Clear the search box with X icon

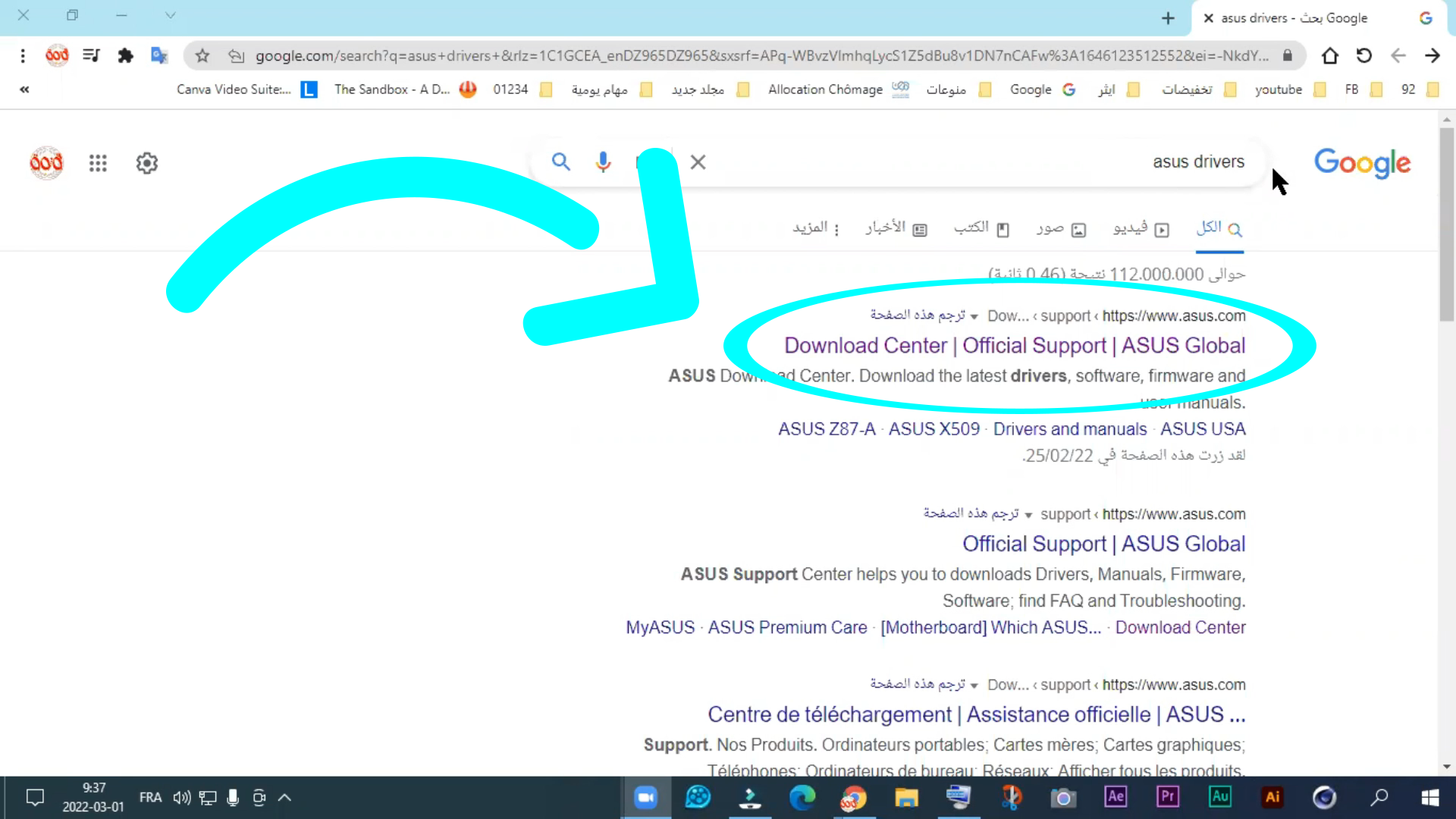coord(698,162)
